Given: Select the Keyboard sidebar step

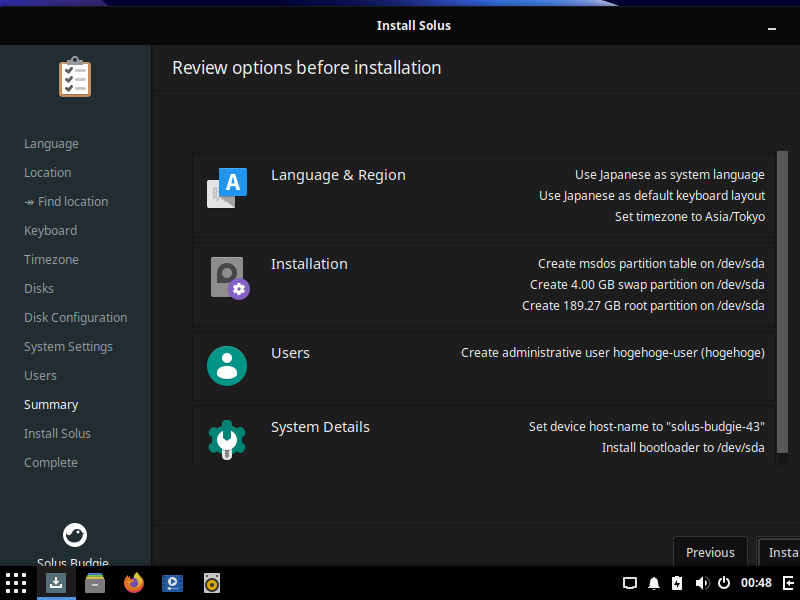Looking at the screenshot, I should (51, 231).
